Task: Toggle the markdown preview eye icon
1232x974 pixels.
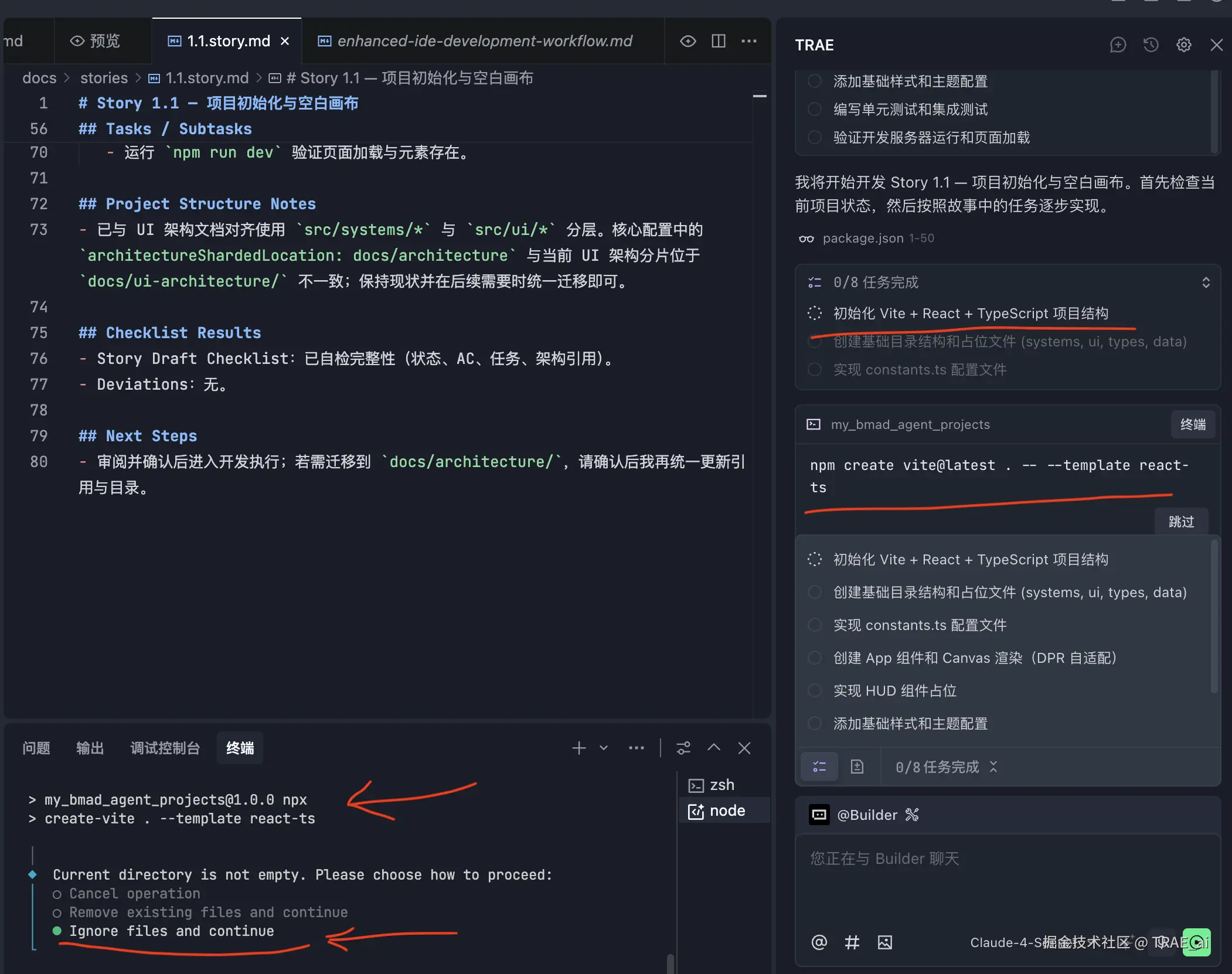Action: [x=688, y=41]
